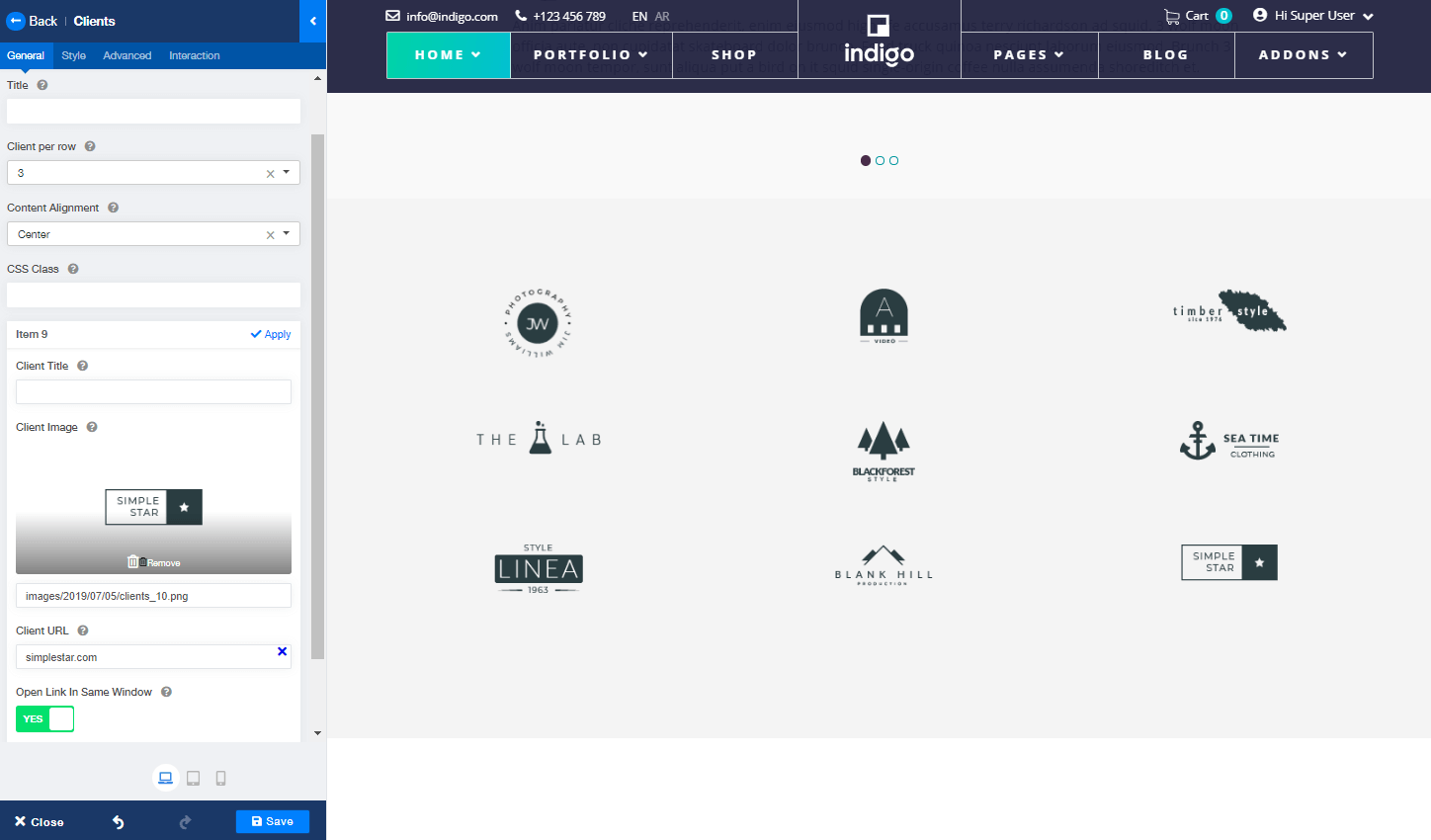This screenshot has height=840, width=1431.
Task: Toggle Open Link In Same Window switch
Action: (44, 718)
